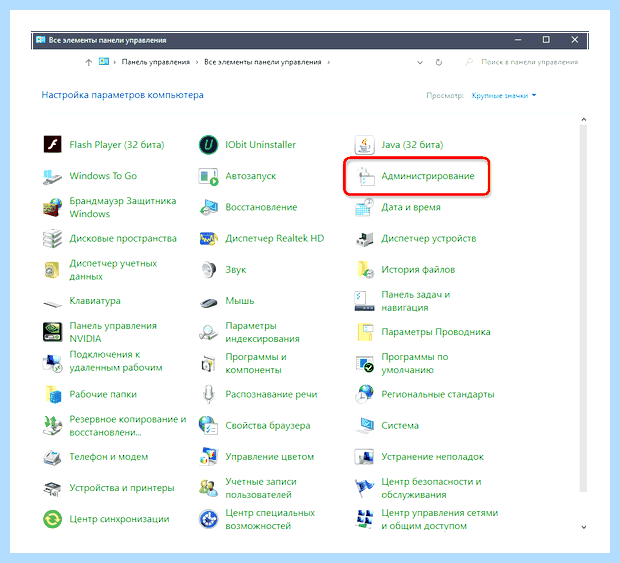Image resolution: width=620 pixels, height=563 pixels.
Task: Click the Распознавание речи microphone icon
Action: click(208, 394)
